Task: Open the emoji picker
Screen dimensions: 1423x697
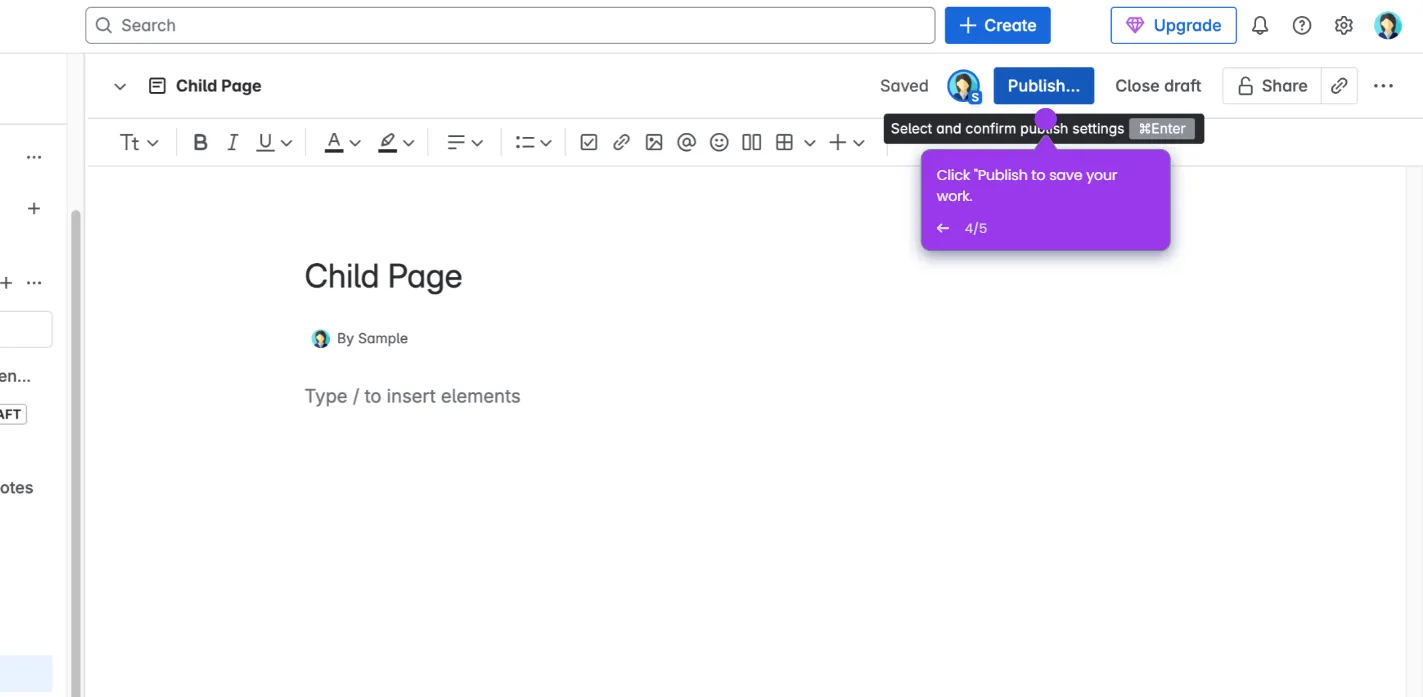Action: 719,143
